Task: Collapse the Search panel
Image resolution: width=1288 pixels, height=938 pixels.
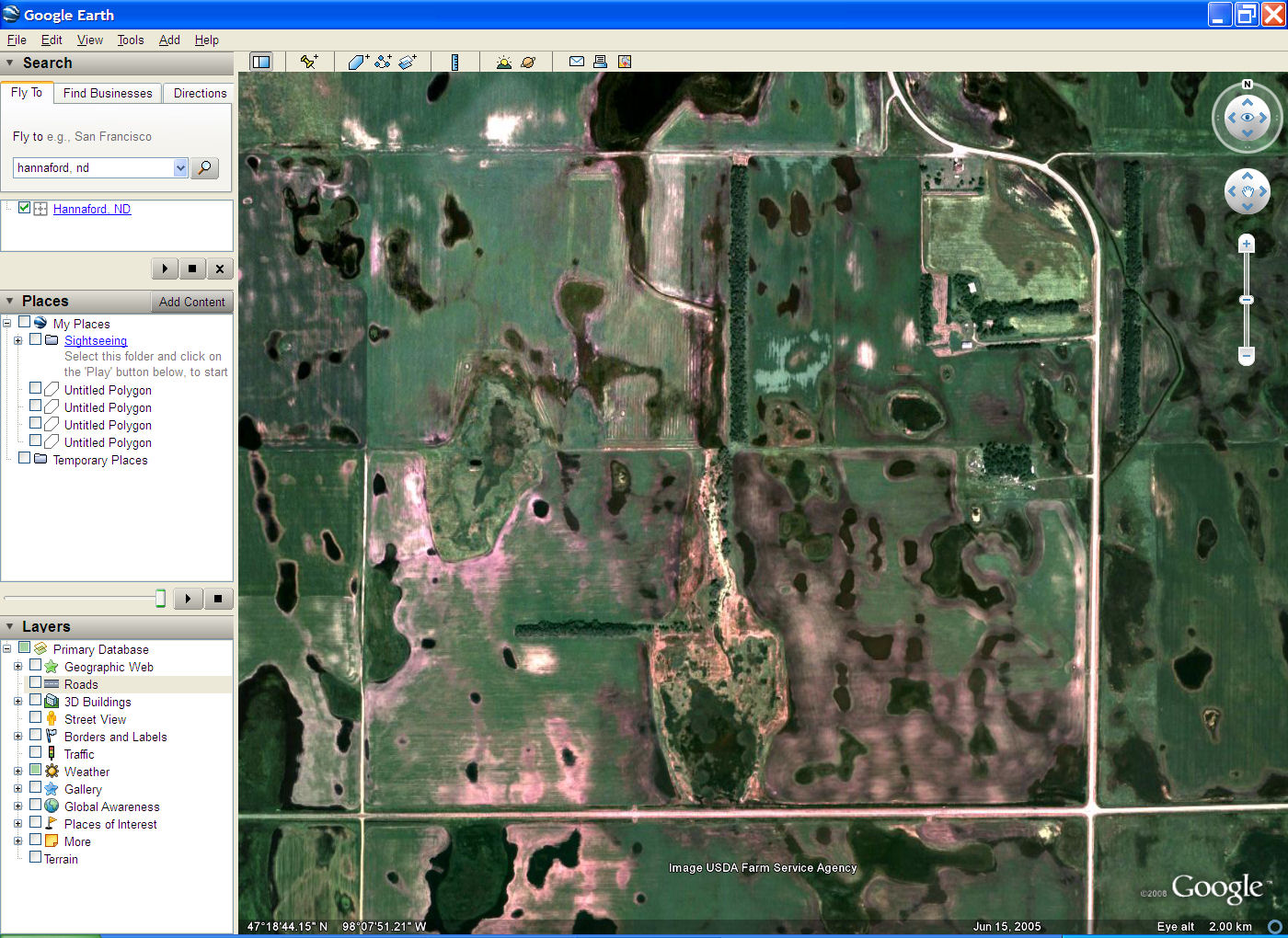Action: coord(10,63)
